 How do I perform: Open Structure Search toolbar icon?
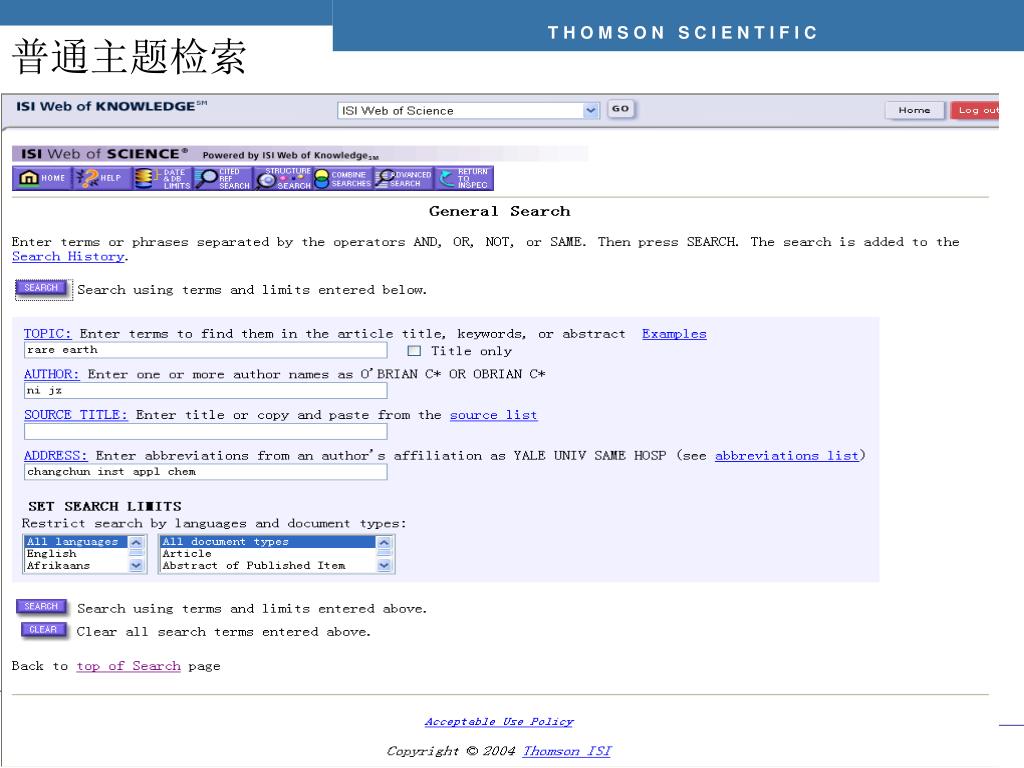pyautogui.click(x=283, y=178)
